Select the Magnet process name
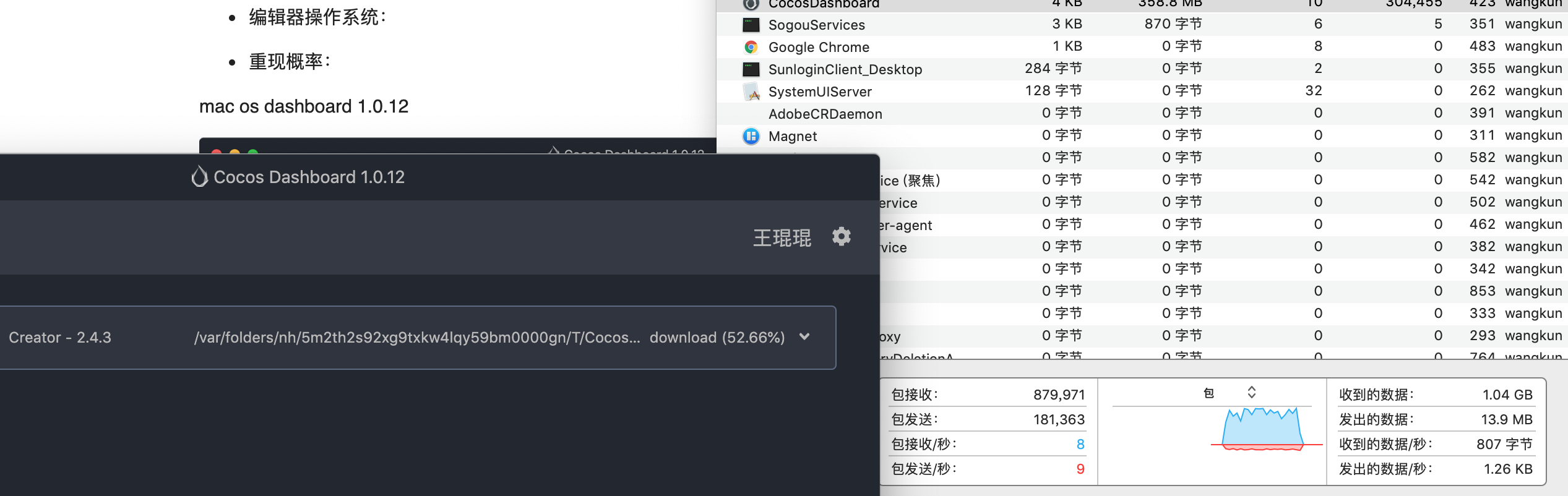 [x=792, y=136]
